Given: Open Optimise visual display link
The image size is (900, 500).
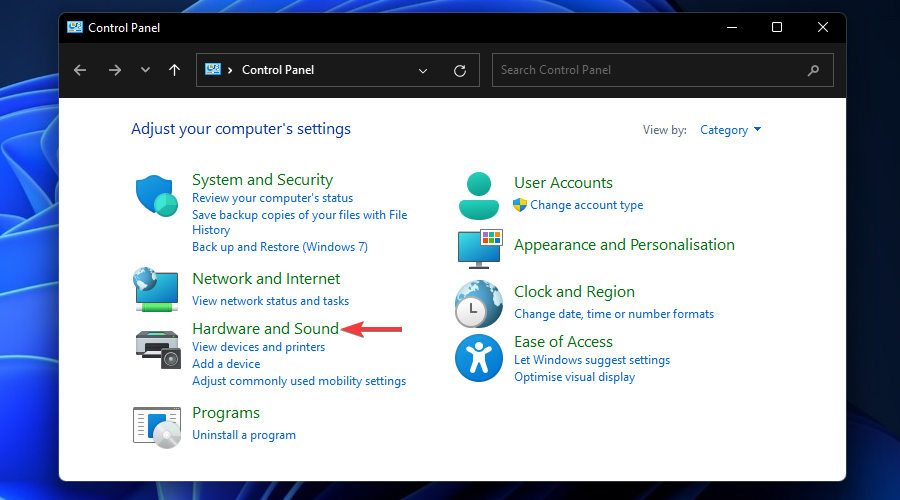Looking at the screenshot, I should click(x=574, y=377).
